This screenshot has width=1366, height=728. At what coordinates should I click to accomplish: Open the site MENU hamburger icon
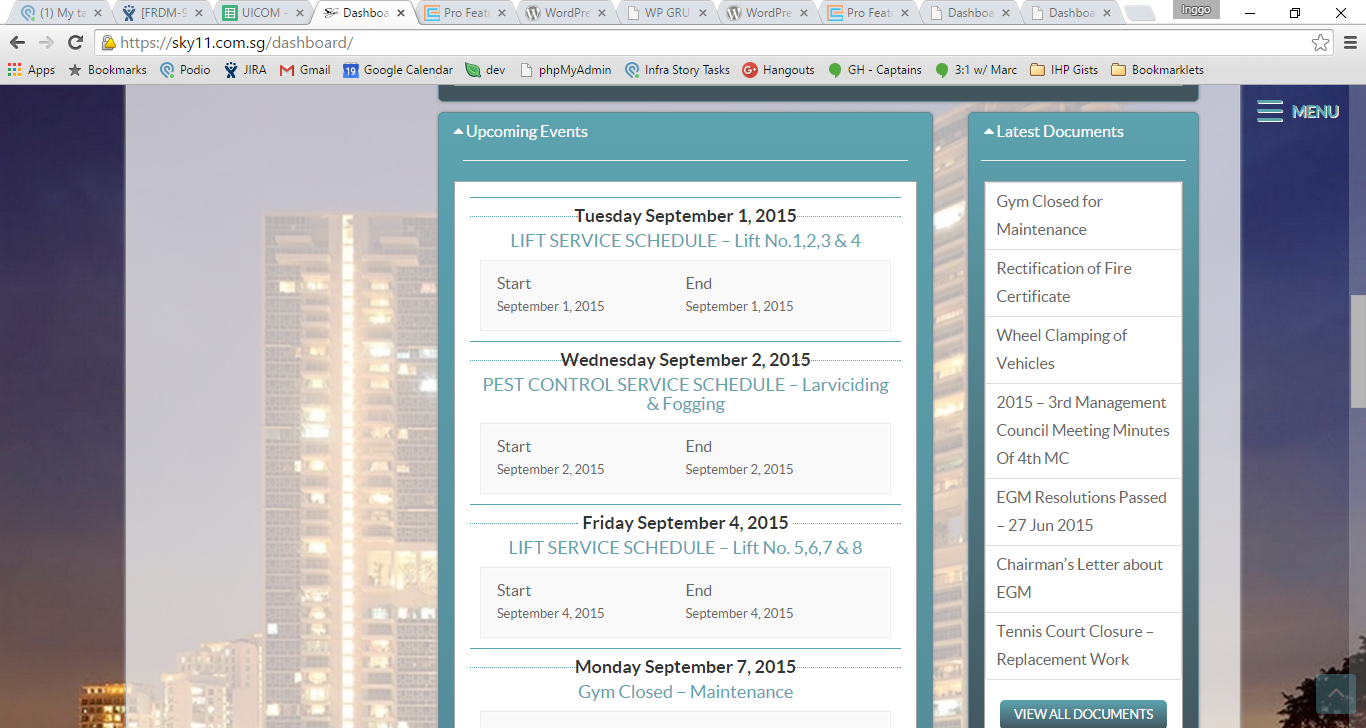pyautogui.click(x=1270, y=112)
